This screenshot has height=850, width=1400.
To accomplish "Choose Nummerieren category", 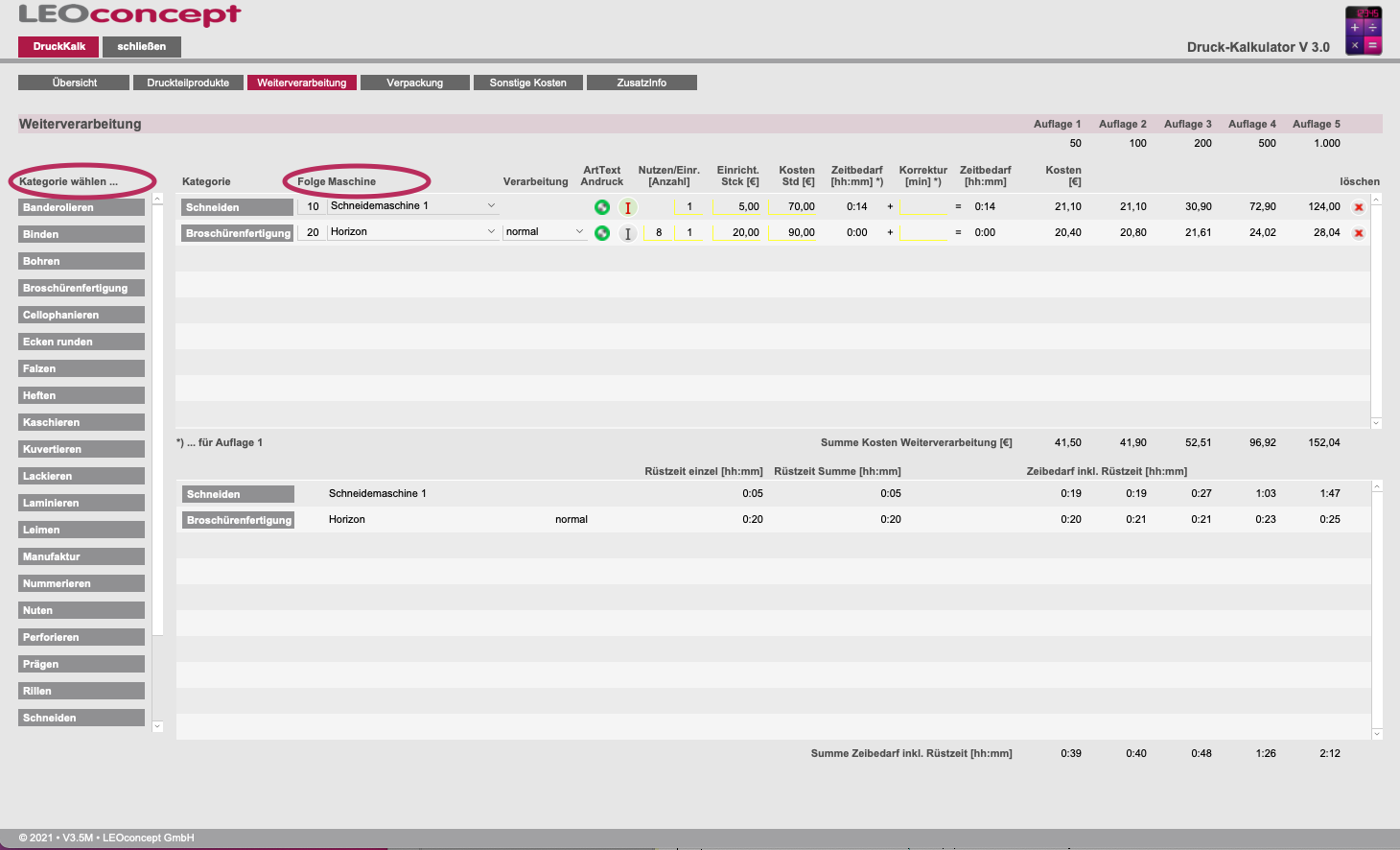I will pos(82,583).
